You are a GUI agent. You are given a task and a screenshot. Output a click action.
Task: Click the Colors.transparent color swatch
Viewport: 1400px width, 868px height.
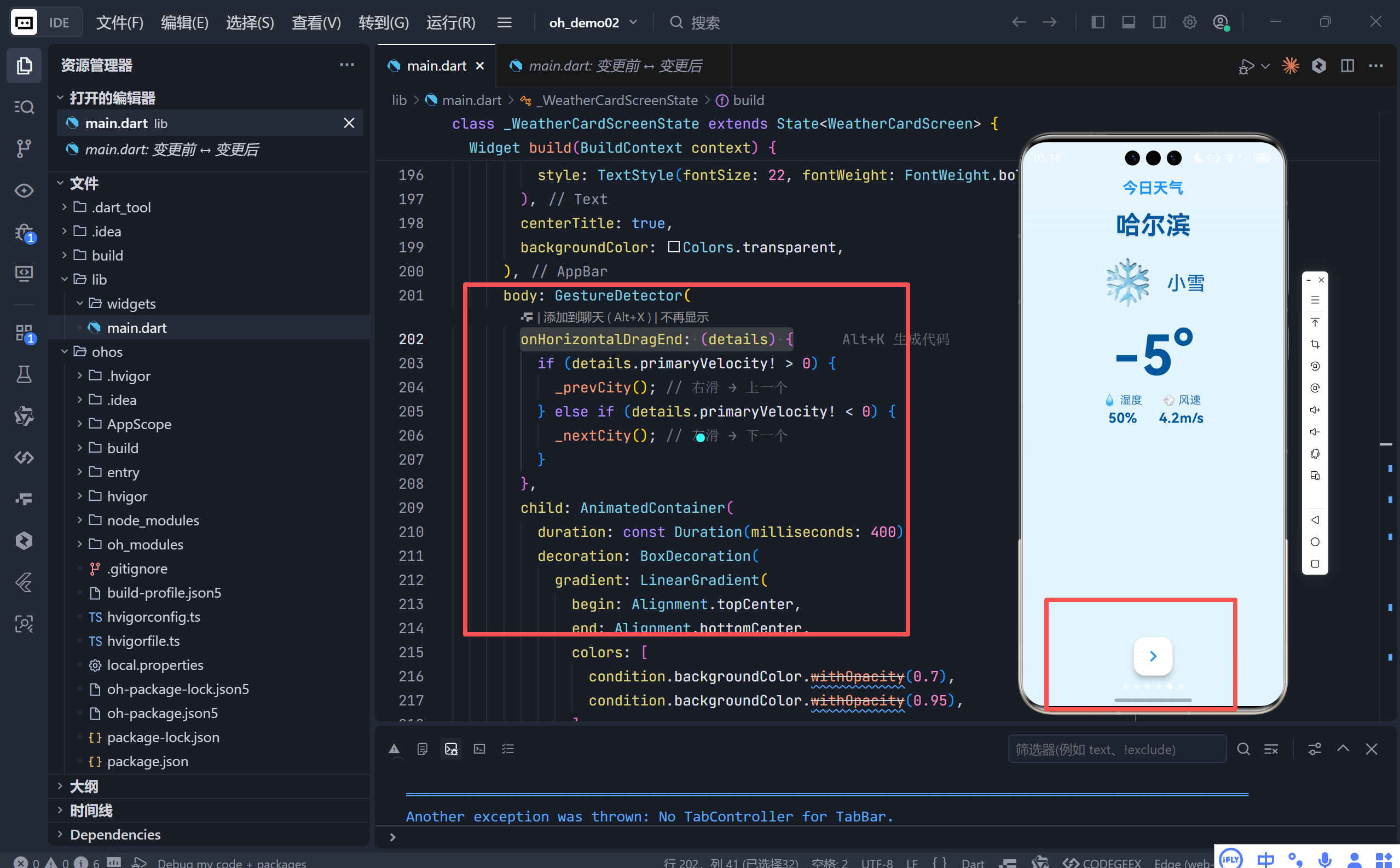pos(674,247)
